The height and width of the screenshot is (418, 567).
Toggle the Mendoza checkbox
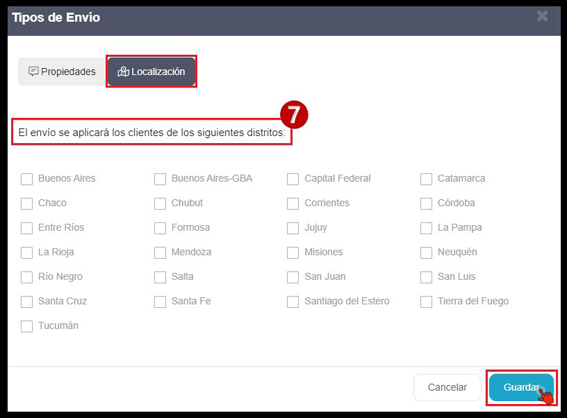click(x=160, y=252)
